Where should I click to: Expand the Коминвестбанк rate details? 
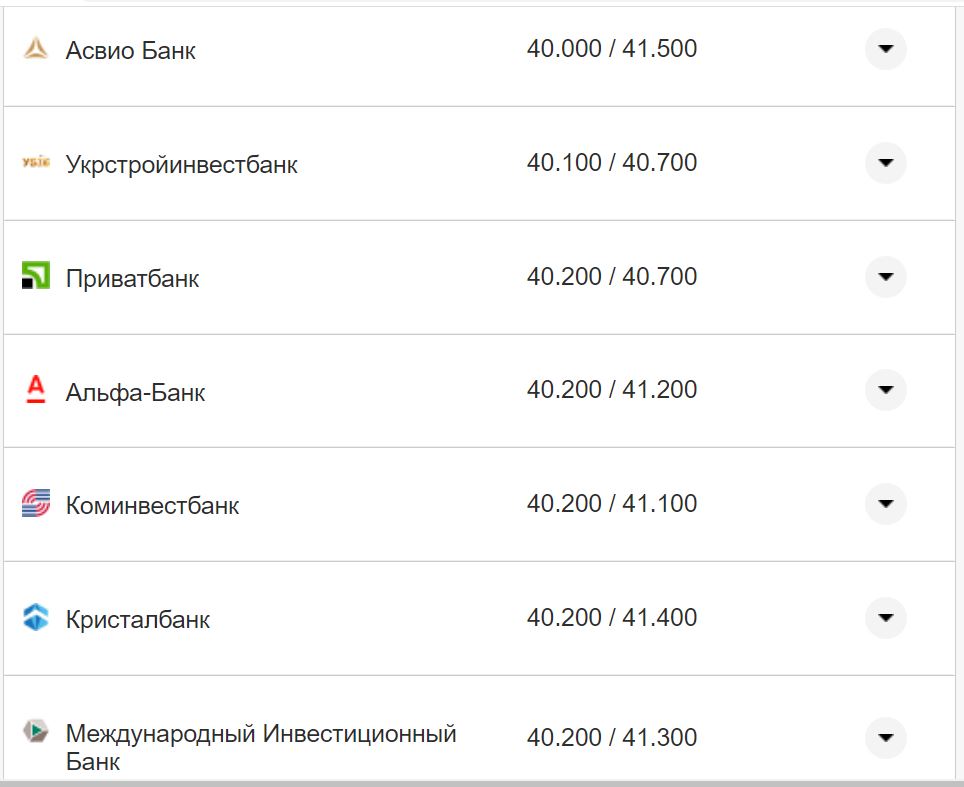tap(885, 504)
